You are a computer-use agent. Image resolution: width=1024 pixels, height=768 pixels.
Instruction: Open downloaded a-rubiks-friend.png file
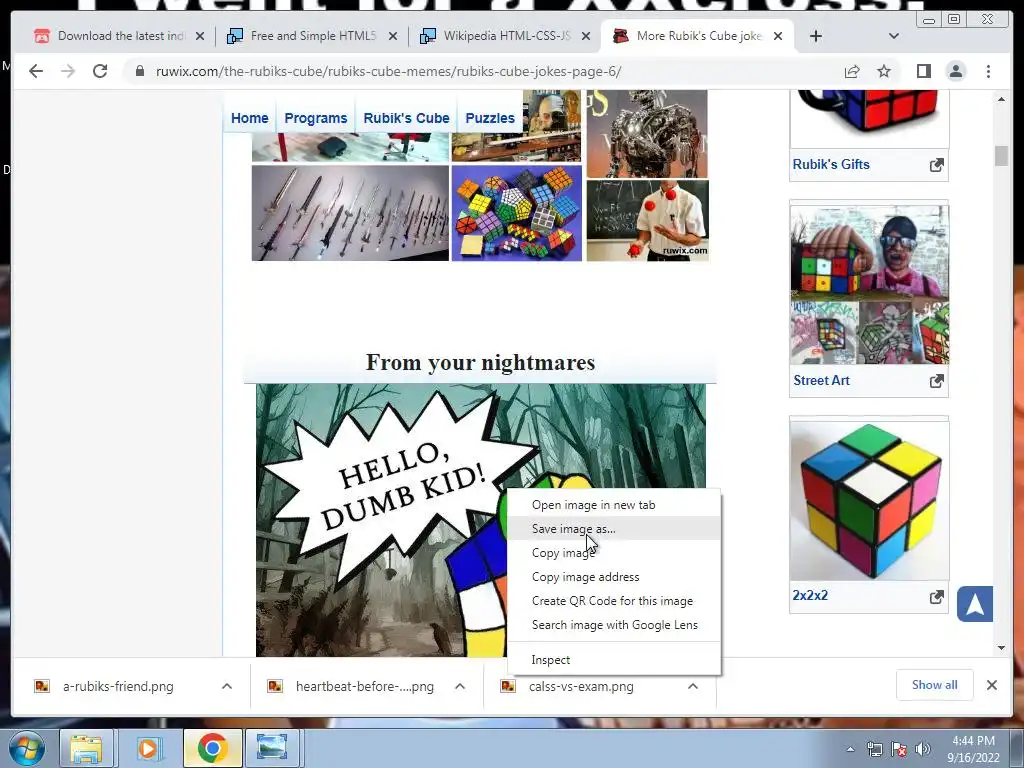click(118, 686)
